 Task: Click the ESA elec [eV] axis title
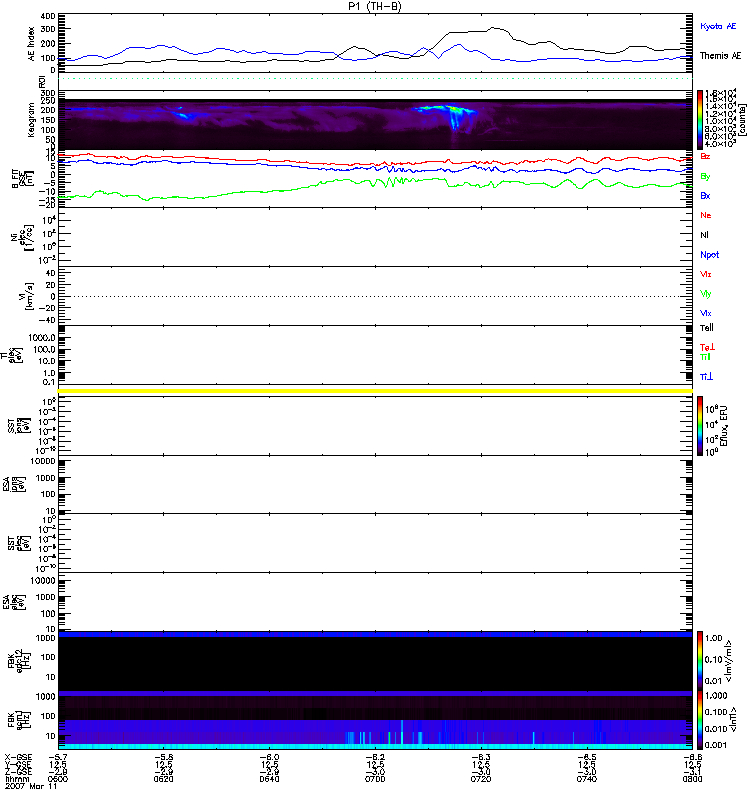14,602
